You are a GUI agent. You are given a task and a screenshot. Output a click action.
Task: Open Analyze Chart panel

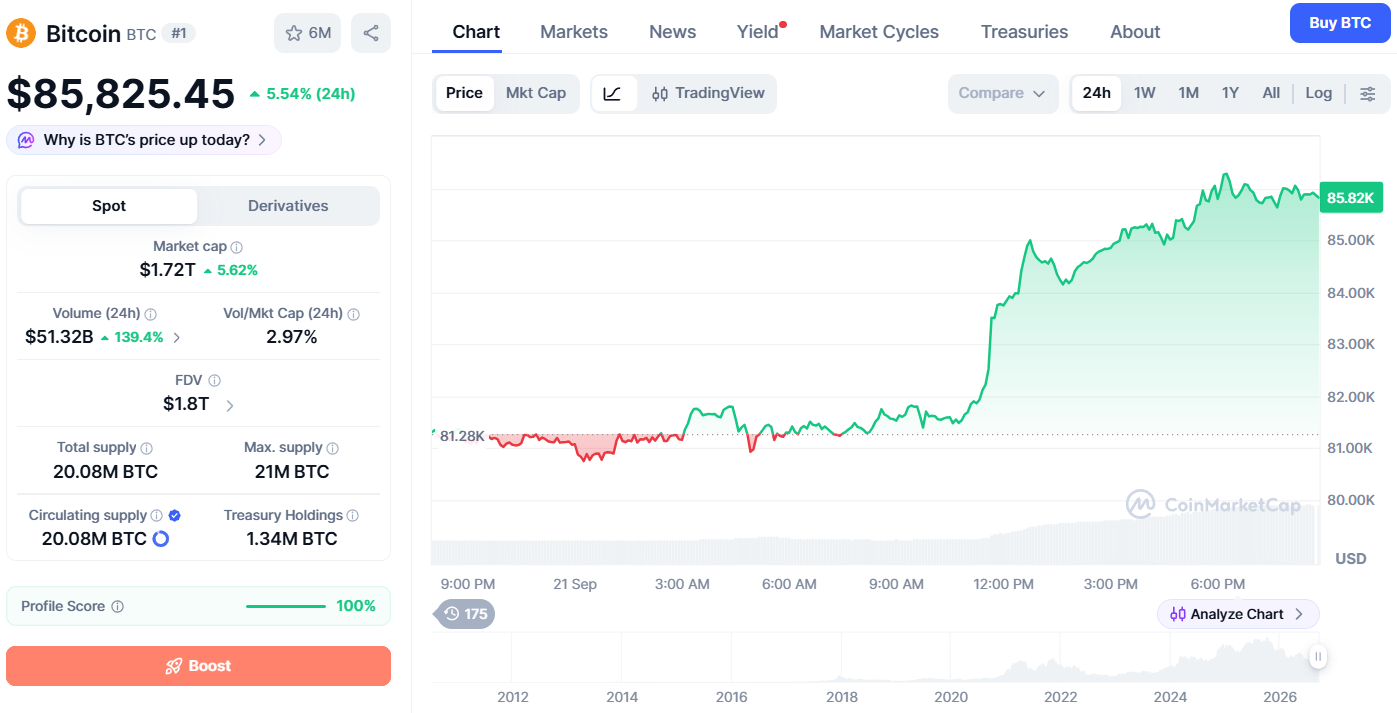(1238, 614)
